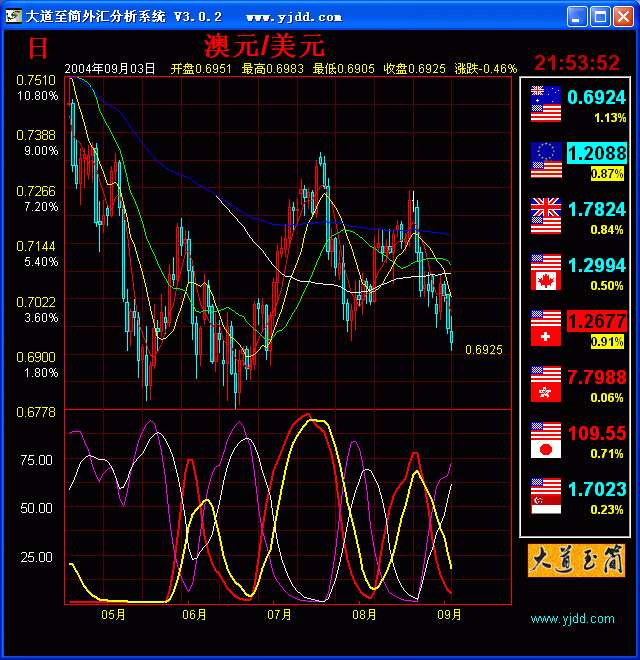
Task: Click the 25.00 indicator axis label
Action: [36, 557]
